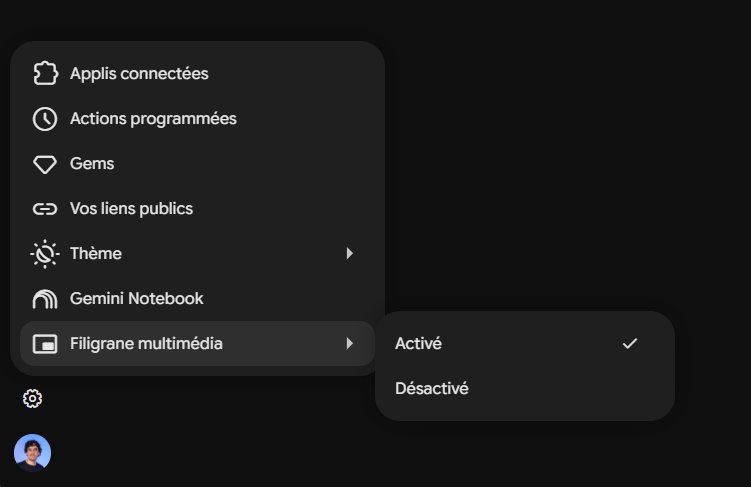Click the puzzle-piece Applis connectées icon
This screenshot has width=751, height=487.
(x=46, y=73)
